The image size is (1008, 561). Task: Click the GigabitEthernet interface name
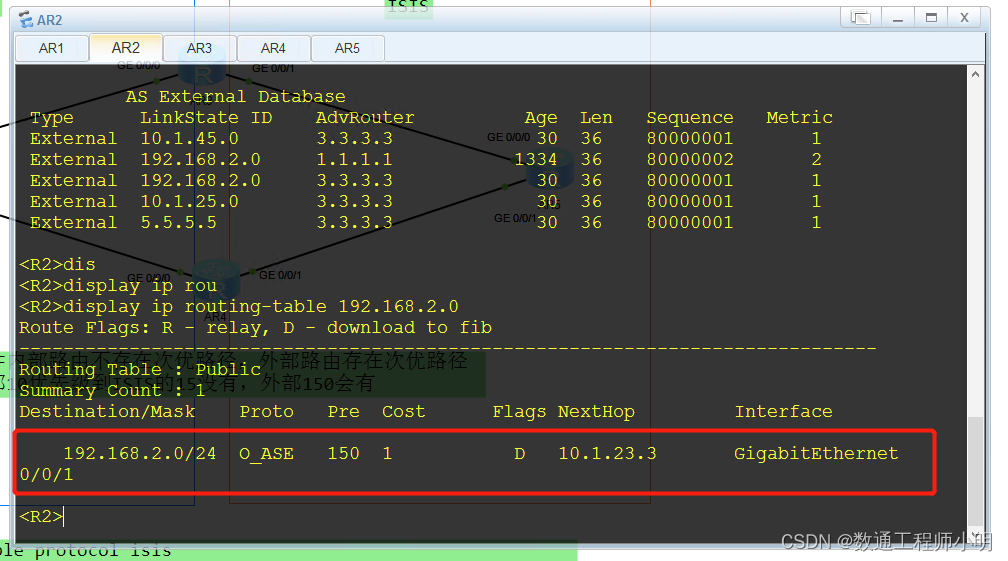coord(816,454)
